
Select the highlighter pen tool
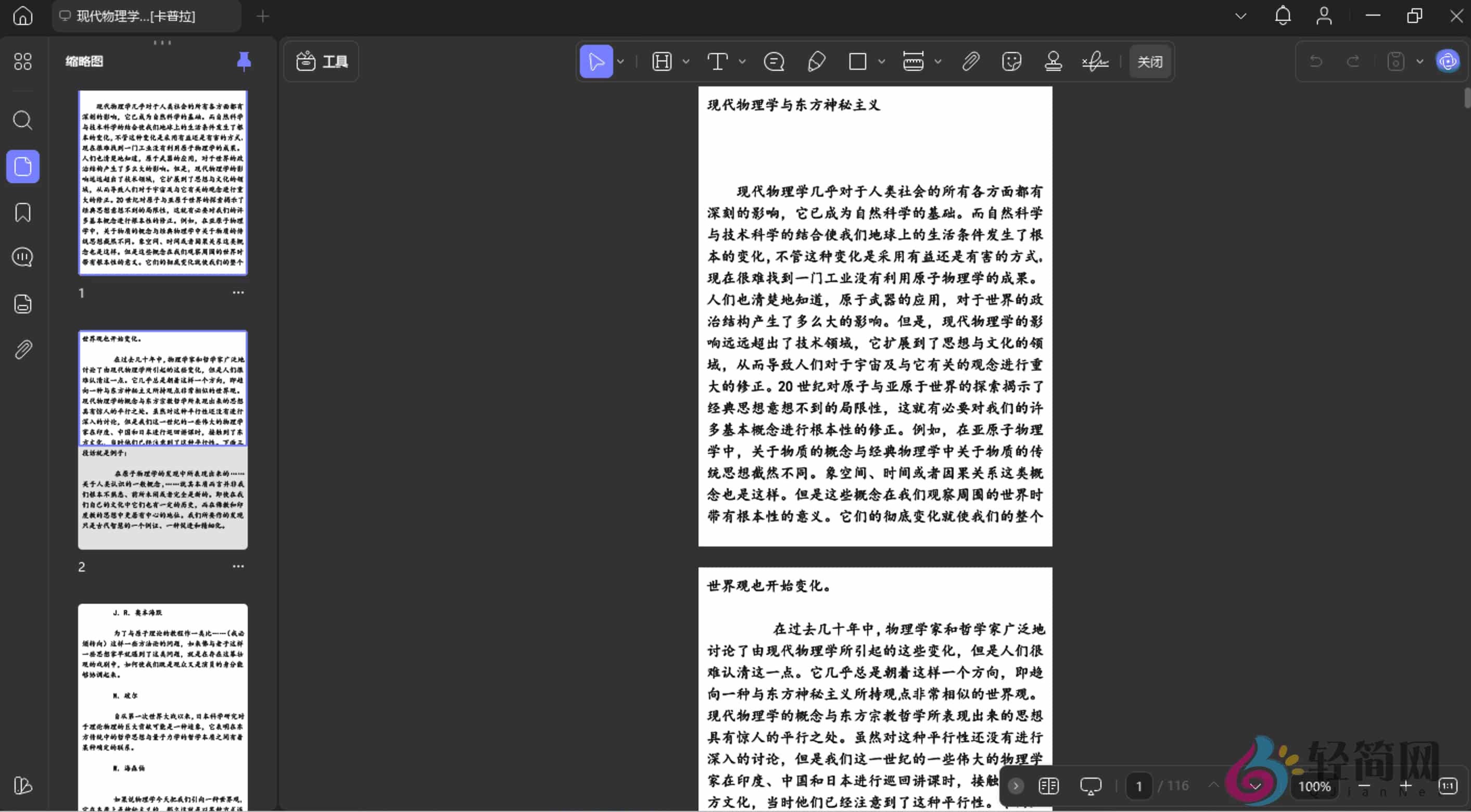click(816, 61)
